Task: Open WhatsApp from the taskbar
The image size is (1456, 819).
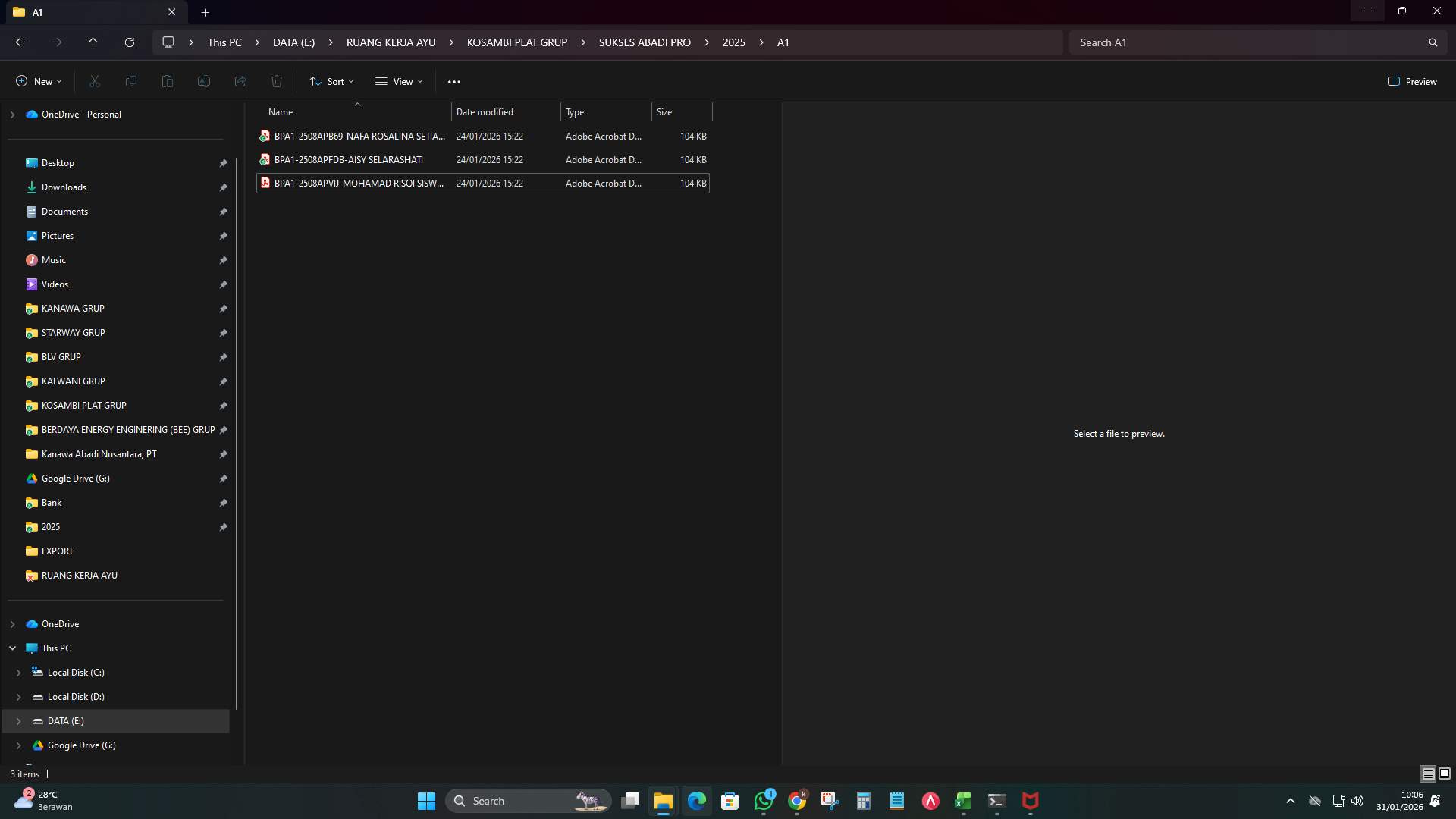Action: 764,801
